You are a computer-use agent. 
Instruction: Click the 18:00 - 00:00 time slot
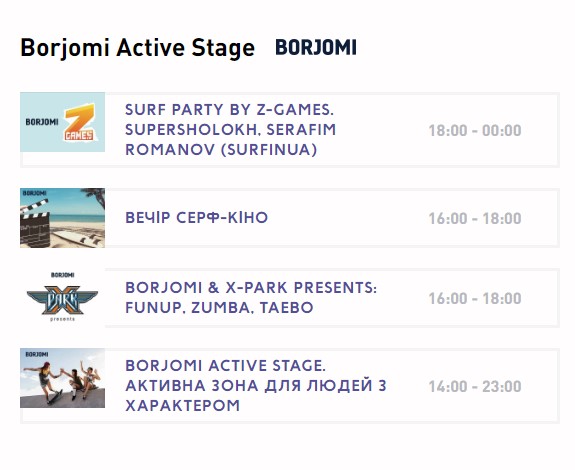[x=475, y=131]
